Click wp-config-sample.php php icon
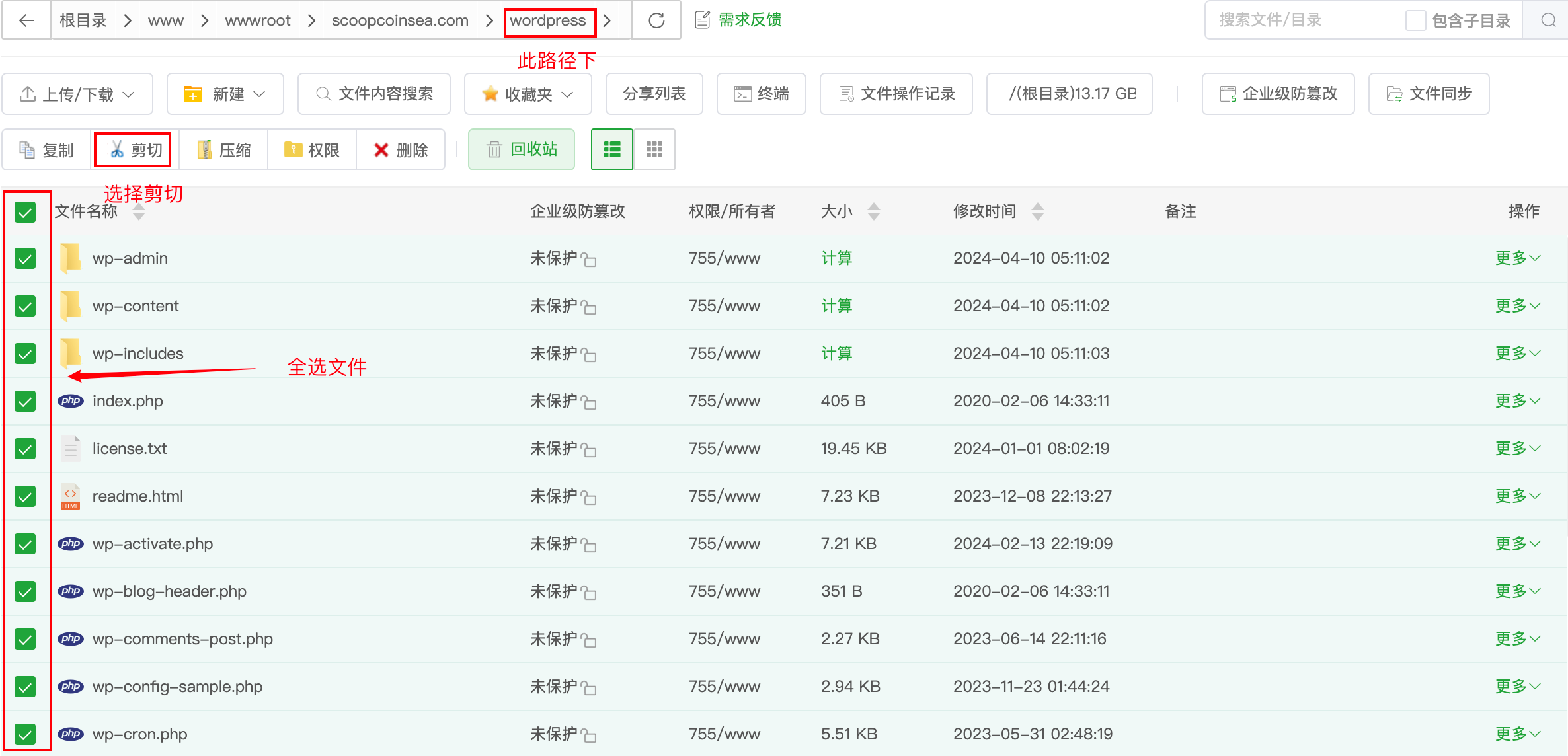Image resolution: width=1568 pixels, height=756 pixels. tap(71, 687)
